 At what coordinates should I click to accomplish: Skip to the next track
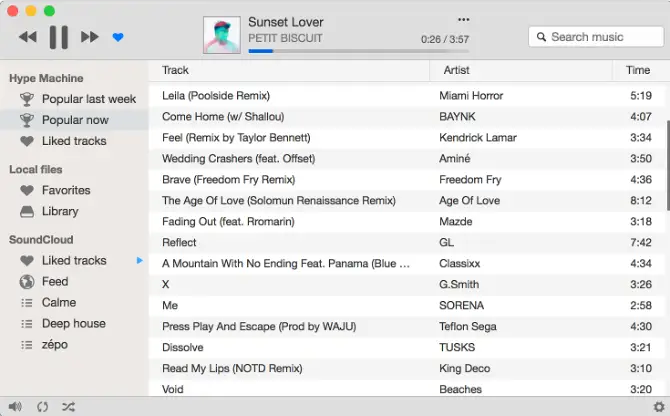pyautogui.click(x=90, y=37)
